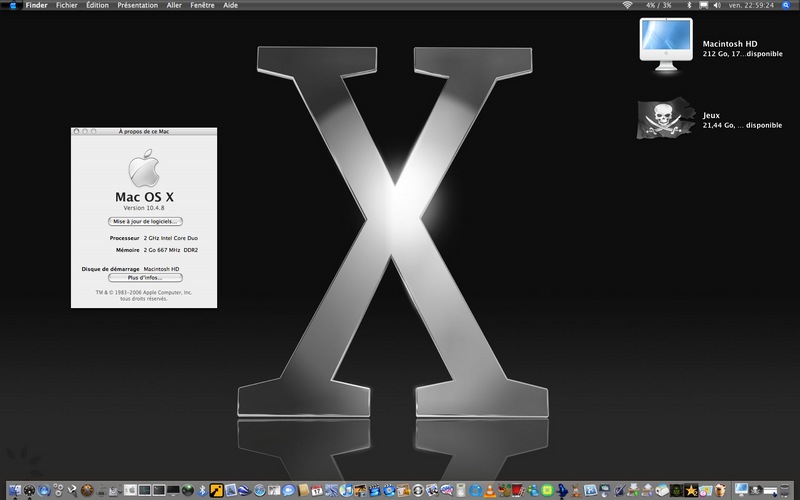Click the Mise à jour de logiciels button
800x500 pixels.
point(145,221)
